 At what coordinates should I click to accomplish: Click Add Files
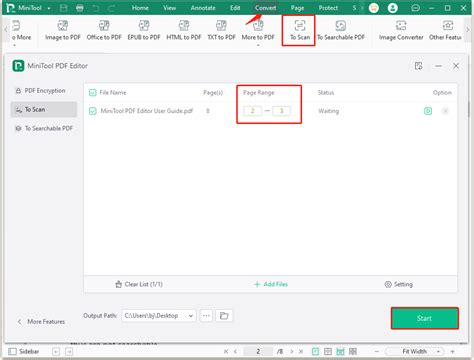(x=271, y=284)
